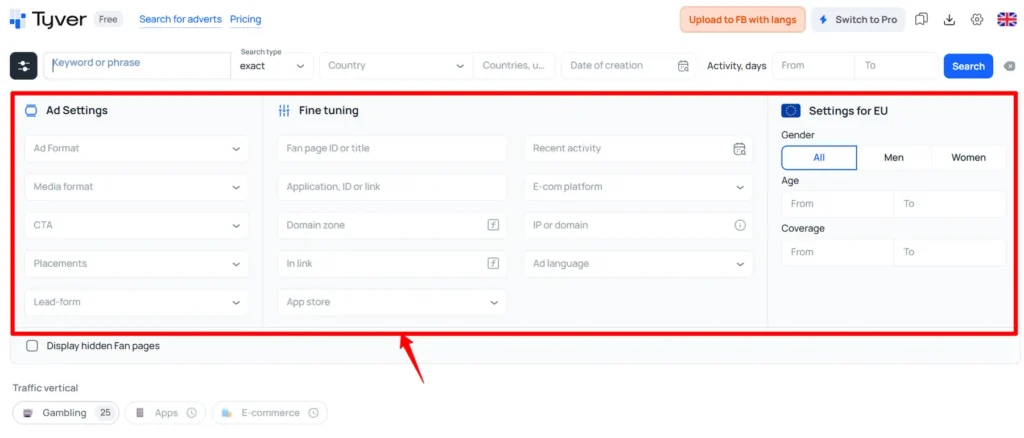
Task: Click the info icon in IP or domain
Action: click(740, 225)
